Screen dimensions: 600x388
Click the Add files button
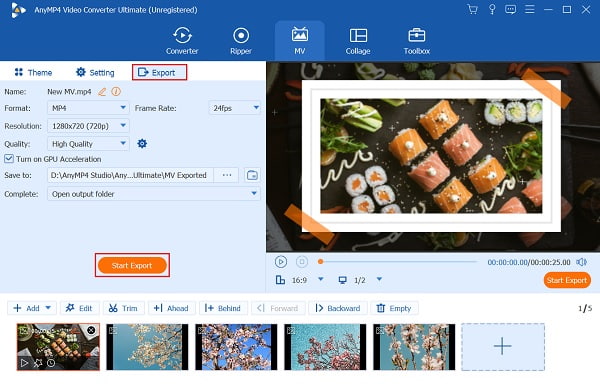26,308
